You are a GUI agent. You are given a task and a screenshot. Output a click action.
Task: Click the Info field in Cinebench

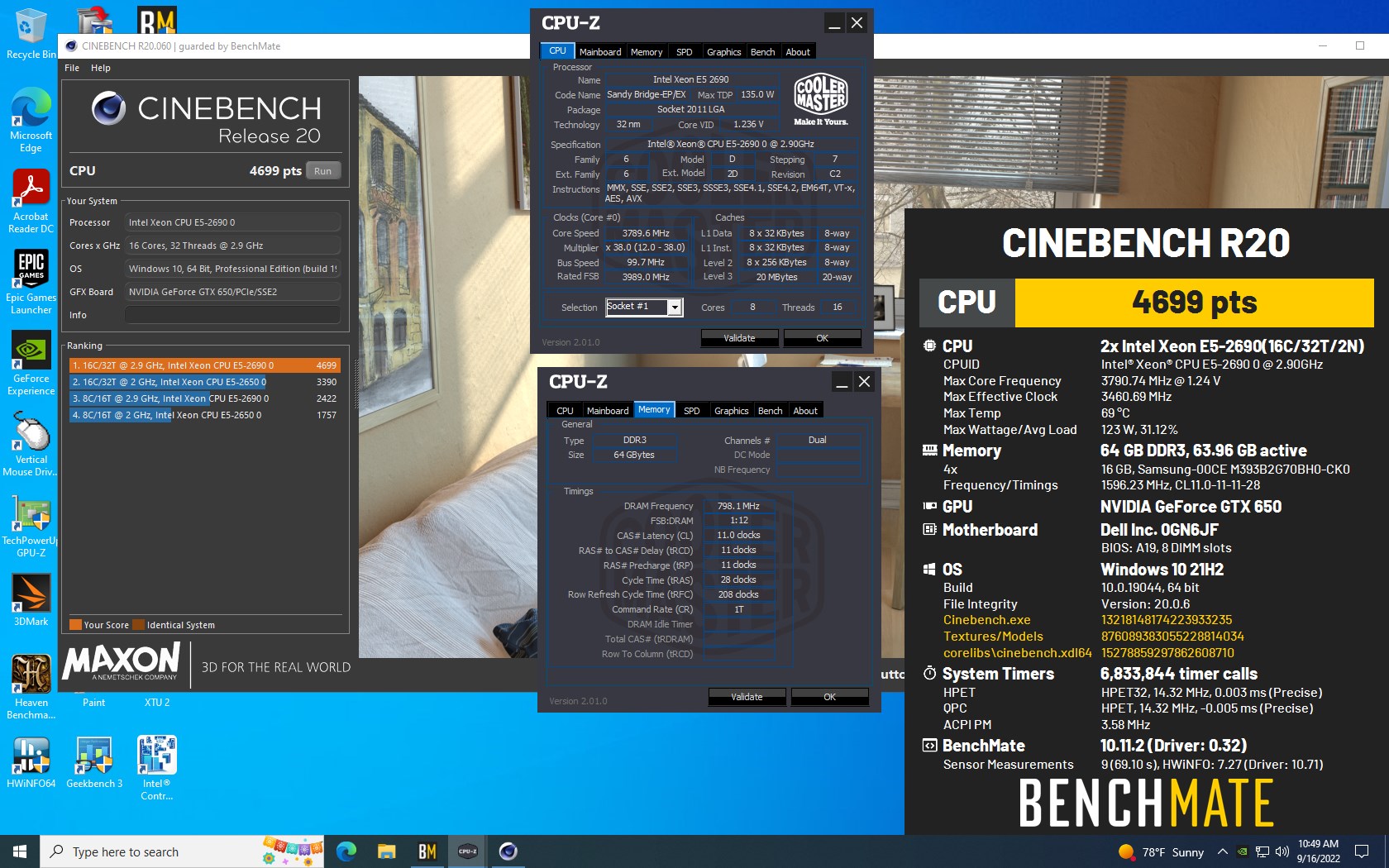click(232, 315)
